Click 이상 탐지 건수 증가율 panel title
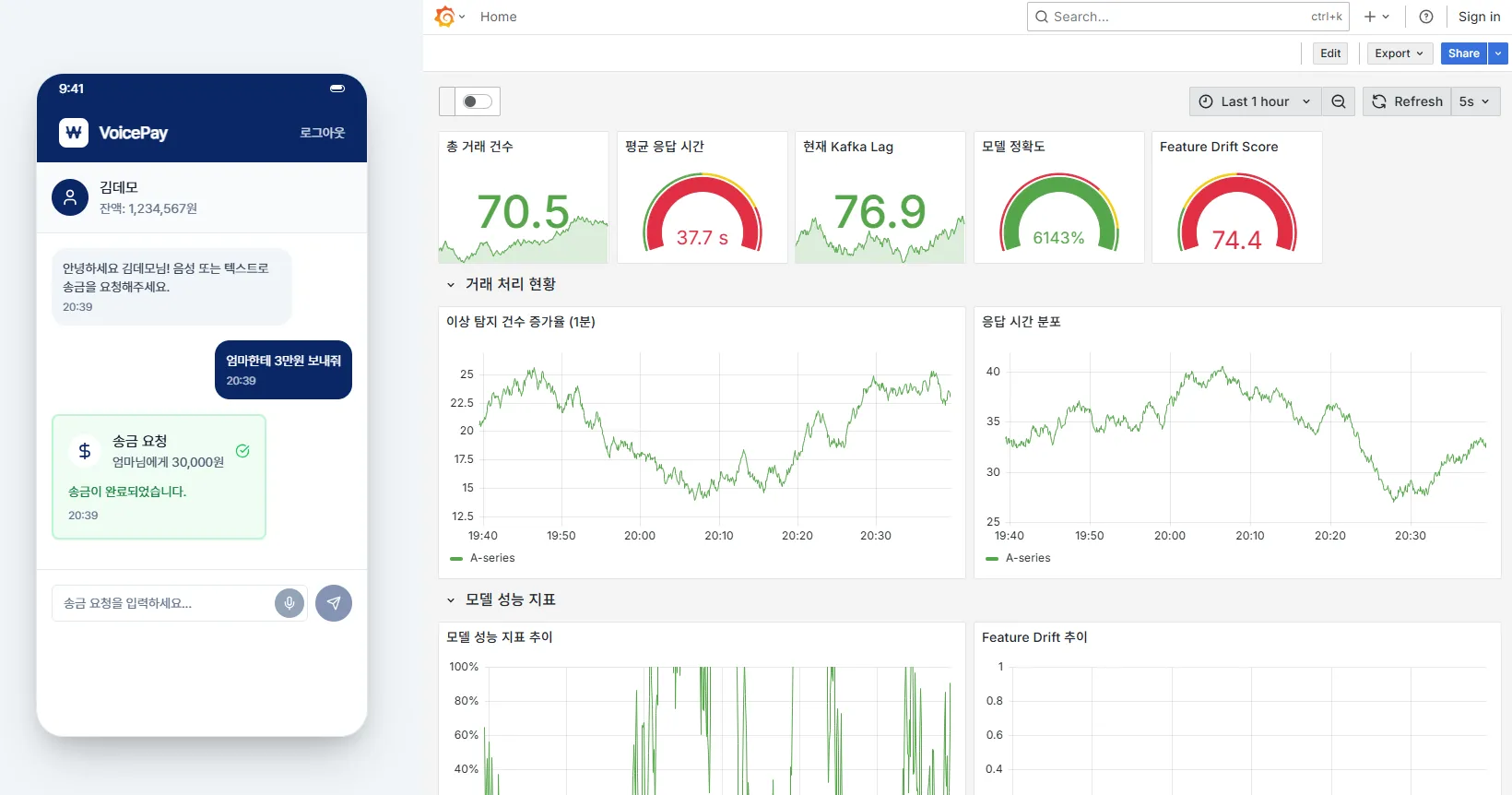The height and width of the screenshot is (795, 1512). [521, 322]
